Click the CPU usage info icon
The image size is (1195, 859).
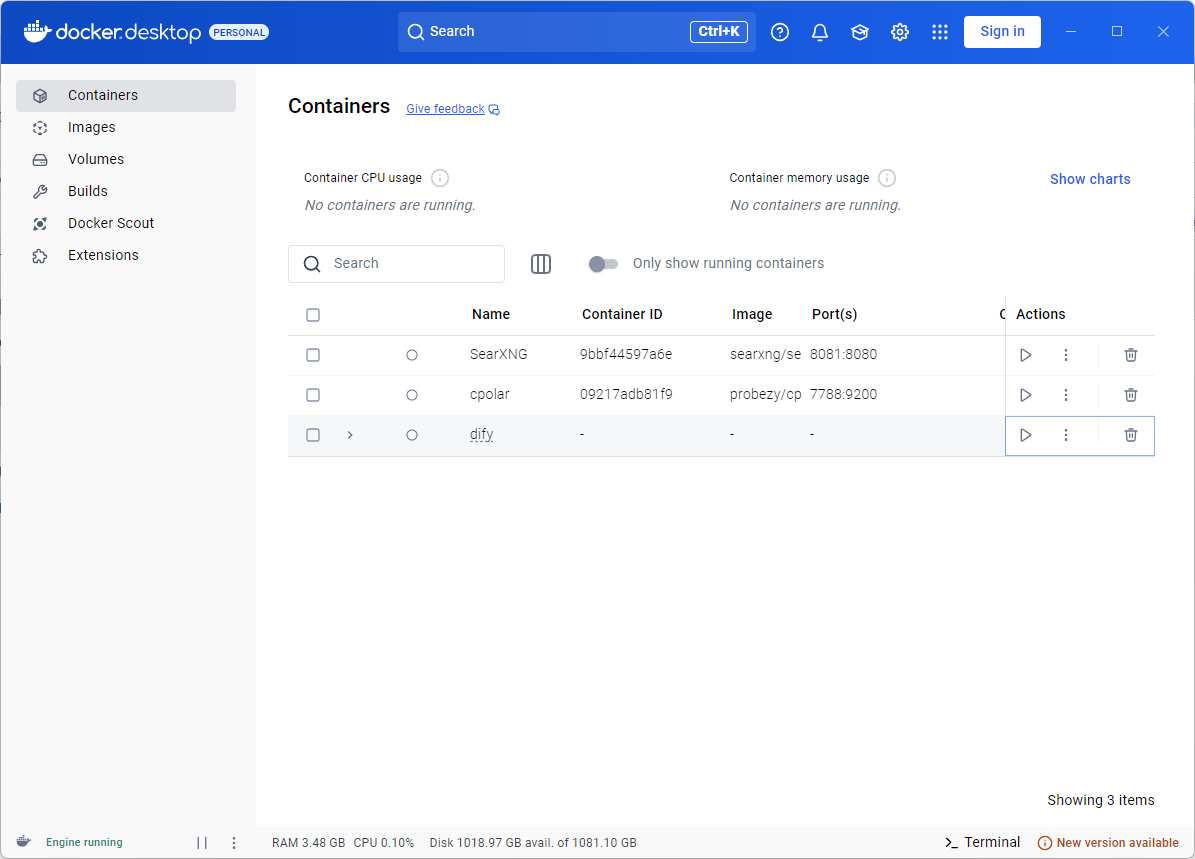(x=440, y=178)
